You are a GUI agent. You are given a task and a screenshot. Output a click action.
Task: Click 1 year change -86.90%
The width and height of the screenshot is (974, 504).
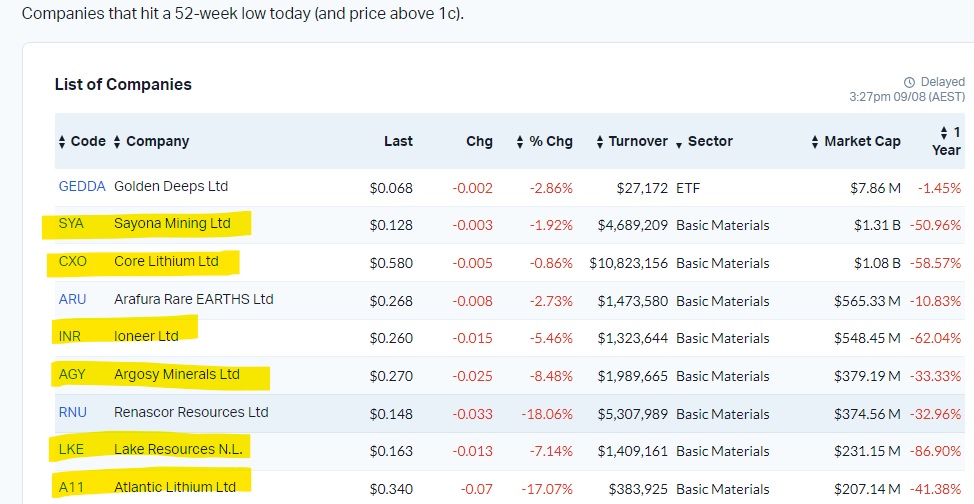(935, 452)
